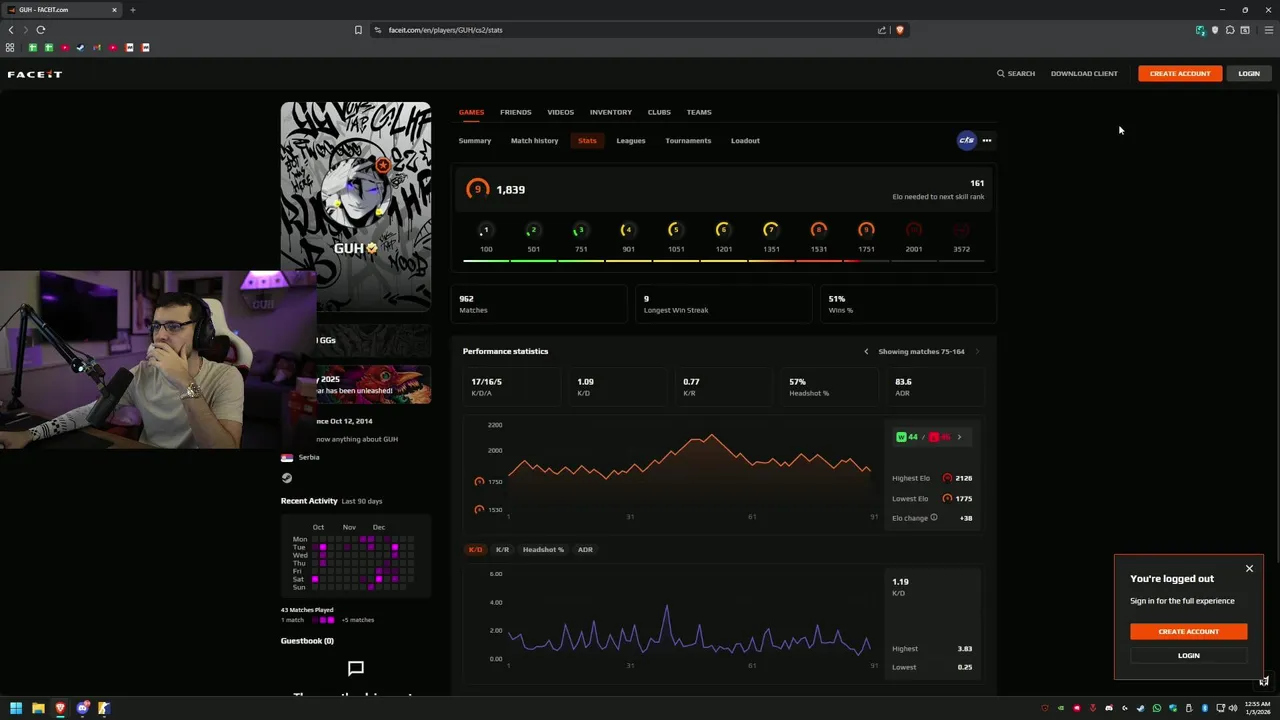Click the level 9 skill badge beside 1,839
The width and height of the screenshot is (1280, 720).
point(478,189)
